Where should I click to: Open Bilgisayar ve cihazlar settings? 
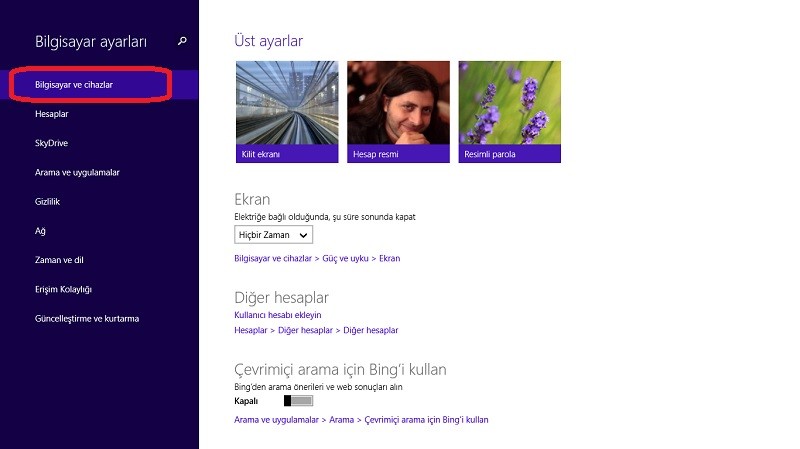tap(99, 85)
